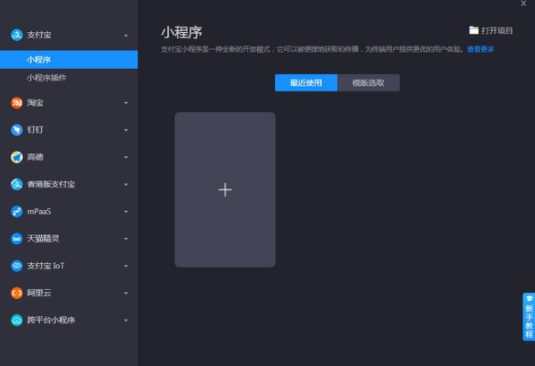Expand the 阿里云 section arrow

(x=126, y=293)
